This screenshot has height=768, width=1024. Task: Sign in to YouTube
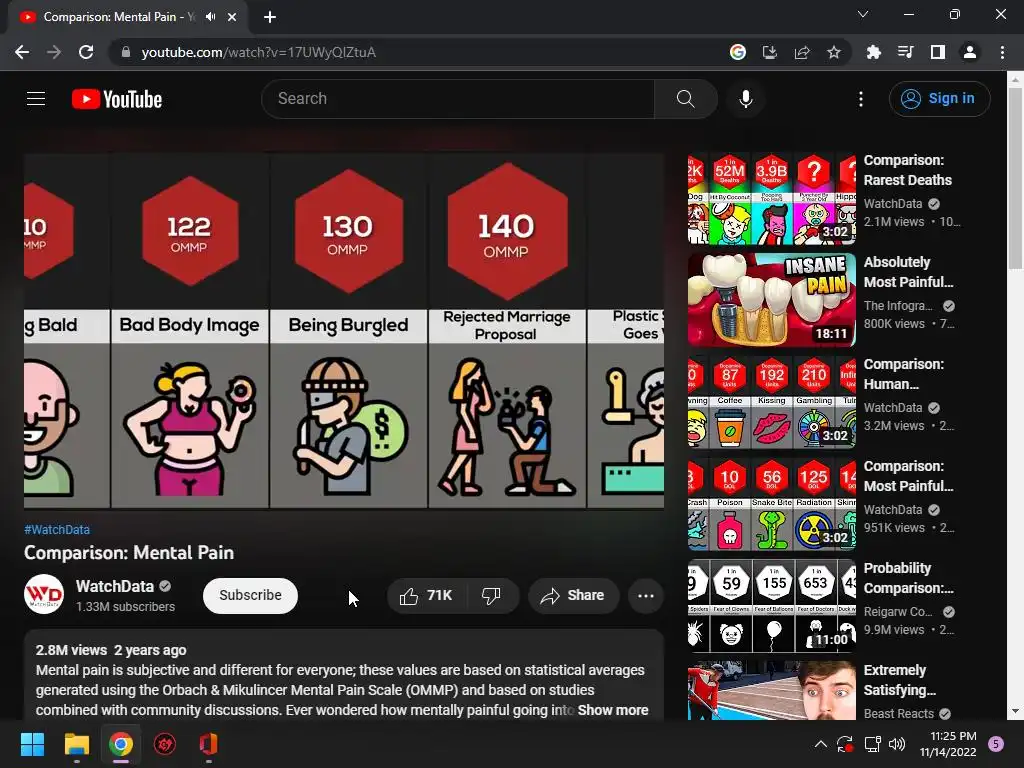pos(939,99)
